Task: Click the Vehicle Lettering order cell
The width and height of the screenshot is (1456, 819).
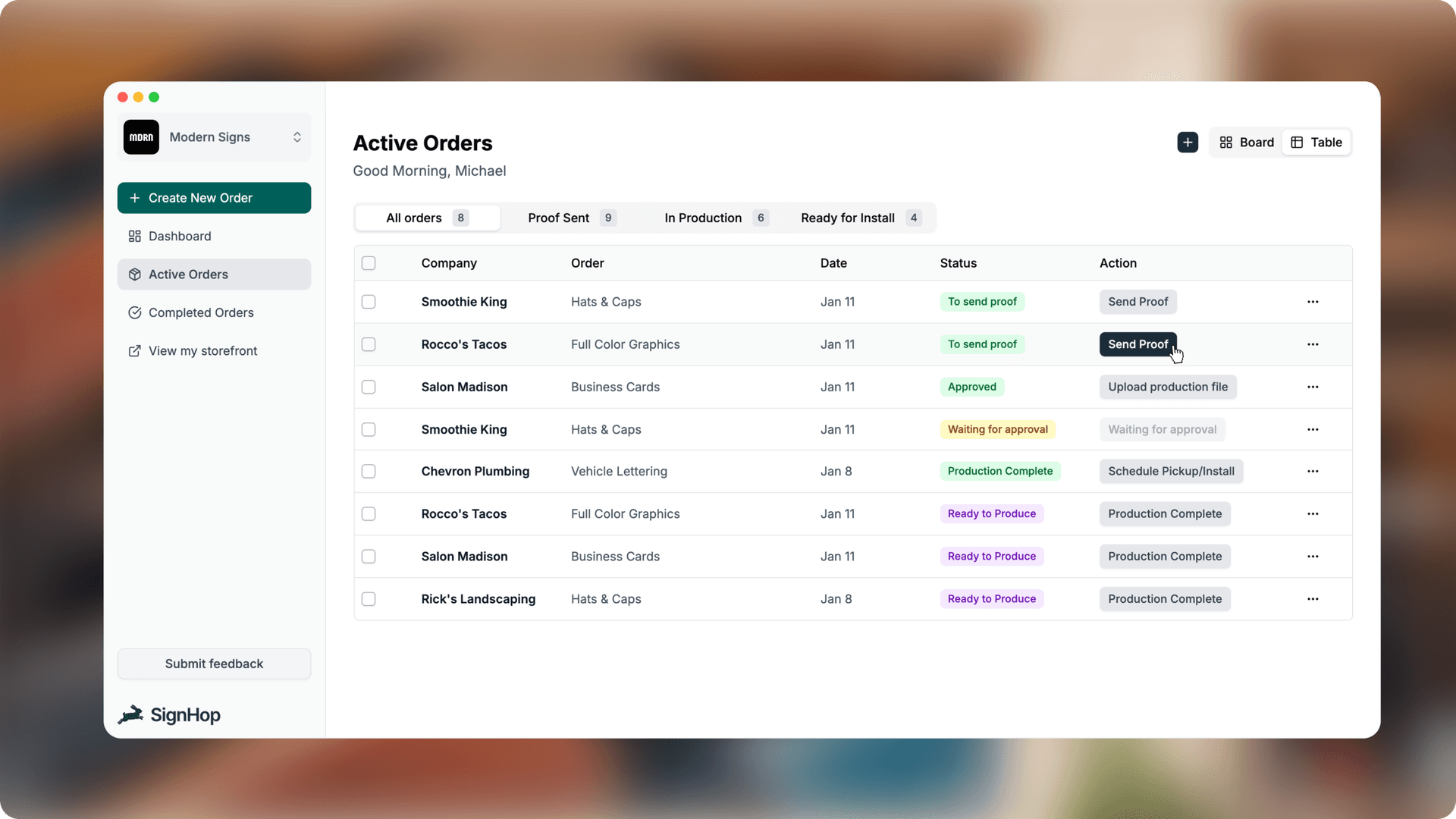Action: pos(619,471)
